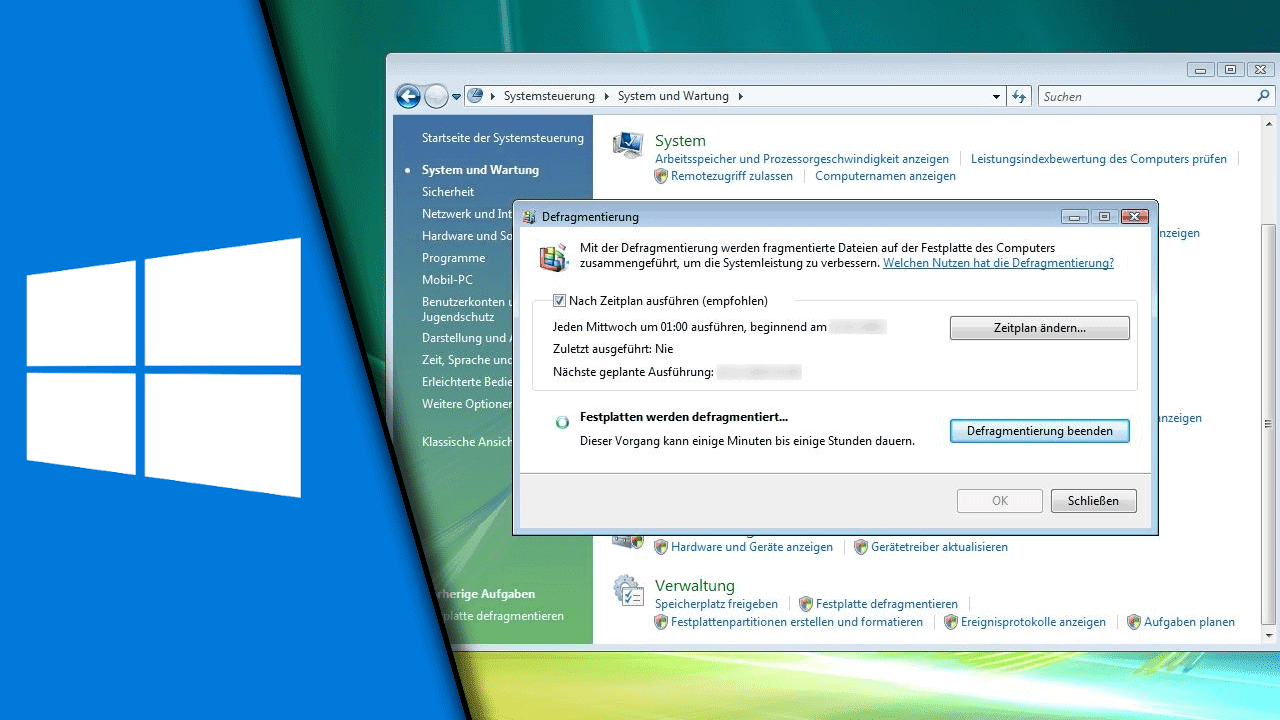Click Gerätetreiber aktualisieren link
Screen dimensions: 1280x720
coord(939,547)
